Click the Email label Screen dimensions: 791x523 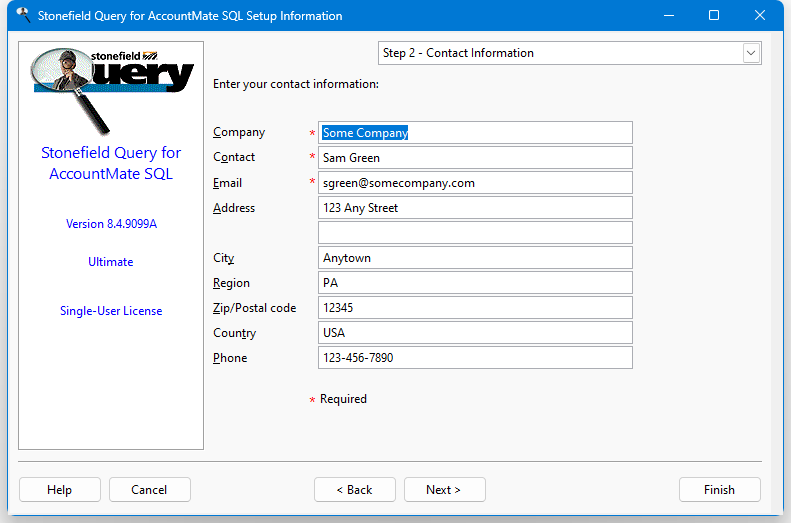(x=227, y=183)
